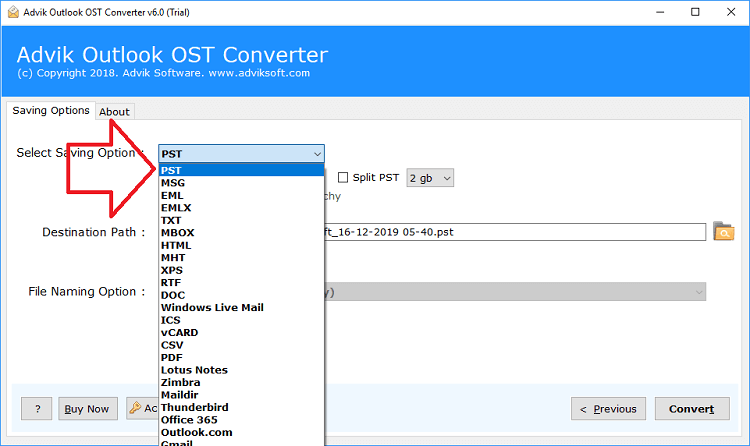Choose PST from the saving list
The image size is (750, 446).
click(x=242, y=170)
